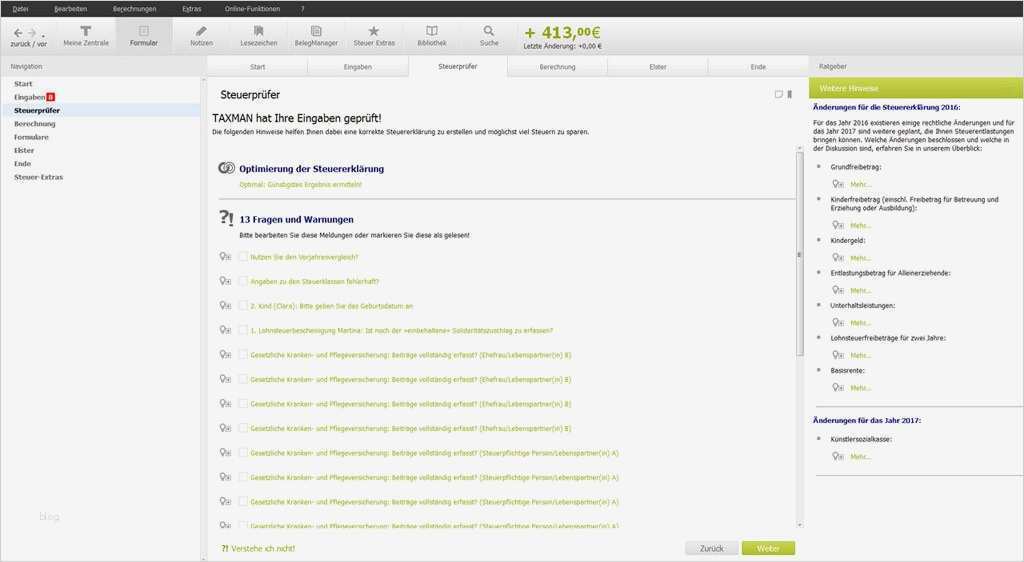
Task: Select Berechnung in the Navigation sidebar
Action: [x=35, y=123]
